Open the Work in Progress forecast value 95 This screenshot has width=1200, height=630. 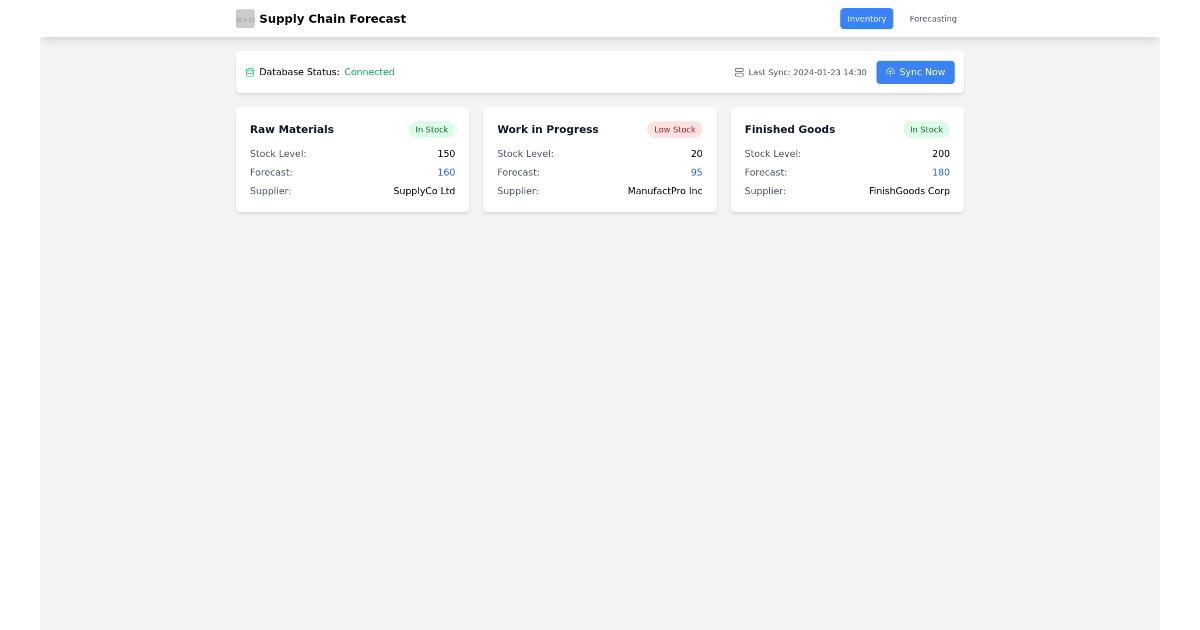point(695,172)
